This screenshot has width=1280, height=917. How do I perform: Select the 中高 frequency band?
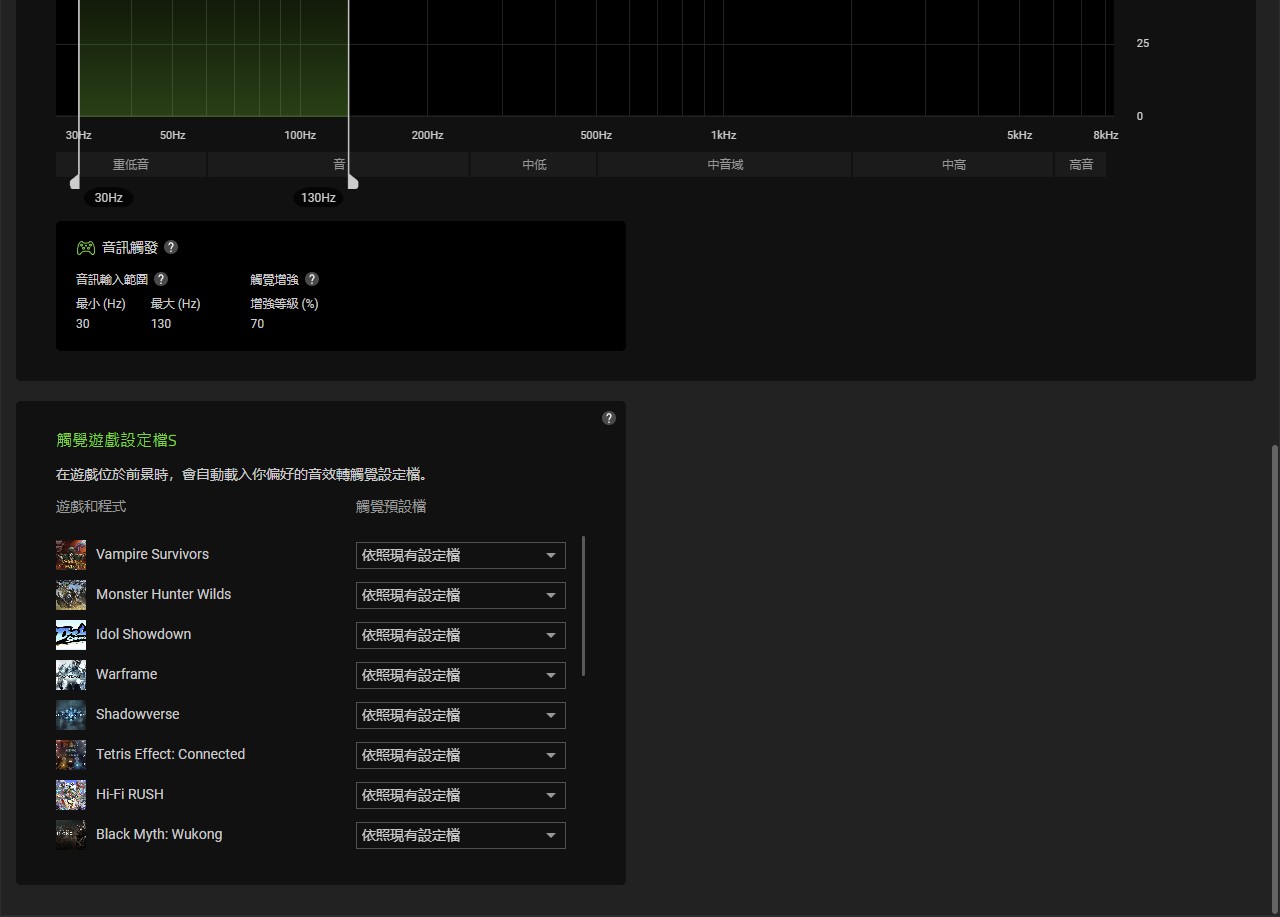tap(953, 165)
